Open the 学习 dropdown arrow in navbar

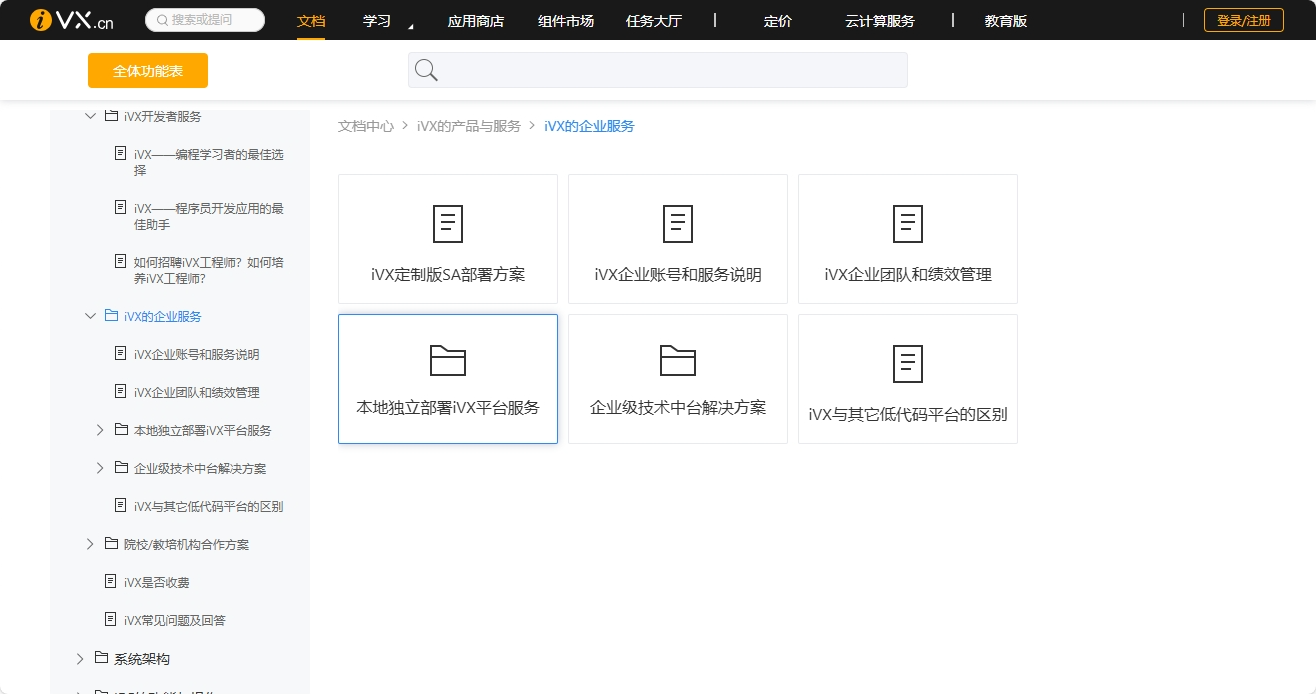coord(410,27)
